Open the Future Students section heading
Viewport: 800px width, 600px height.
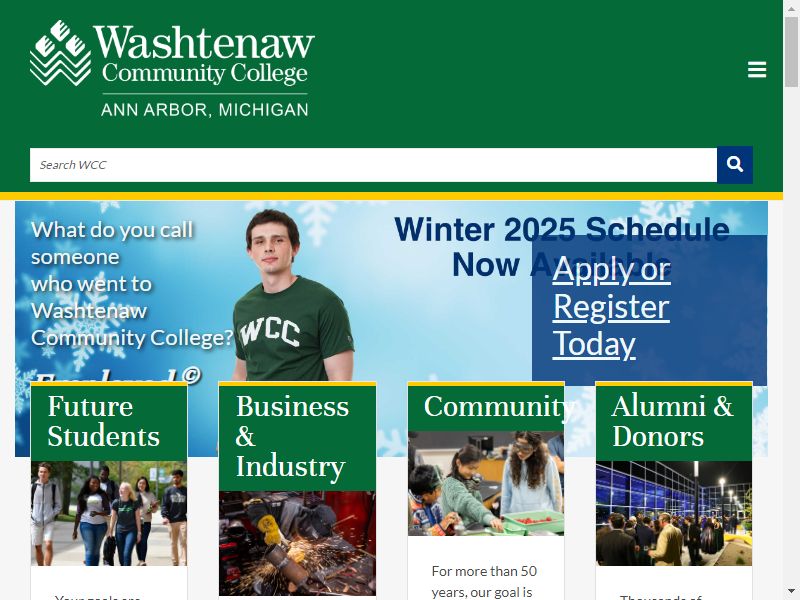point(104,421)
